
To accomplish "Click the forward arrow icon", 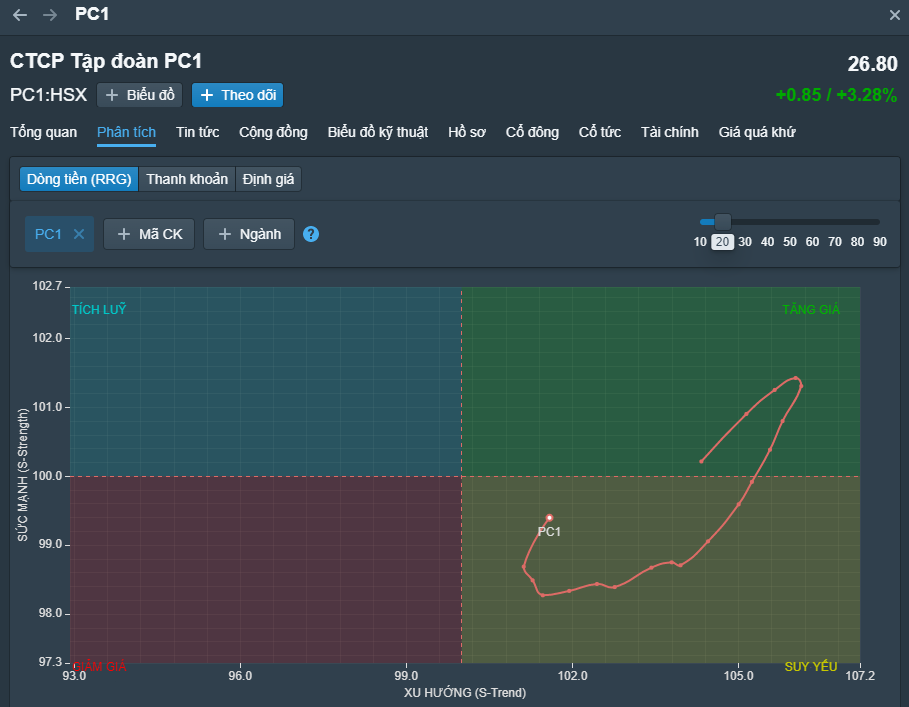I will (50, 15).
